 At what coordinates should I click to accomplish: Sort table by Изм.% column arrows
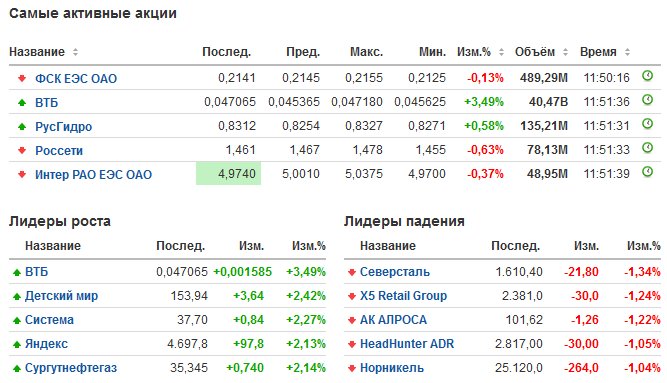click(501, 52)
